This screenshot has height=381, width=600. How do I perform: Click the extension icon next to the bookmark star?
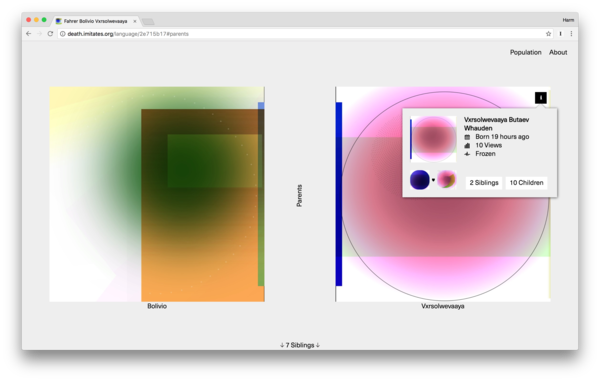point(561,34)
